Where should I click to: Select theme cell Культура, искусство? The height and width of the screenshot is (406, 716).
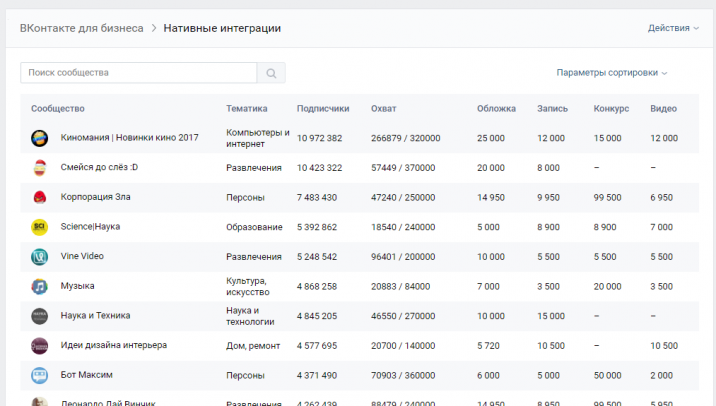[x=247, y=286]
